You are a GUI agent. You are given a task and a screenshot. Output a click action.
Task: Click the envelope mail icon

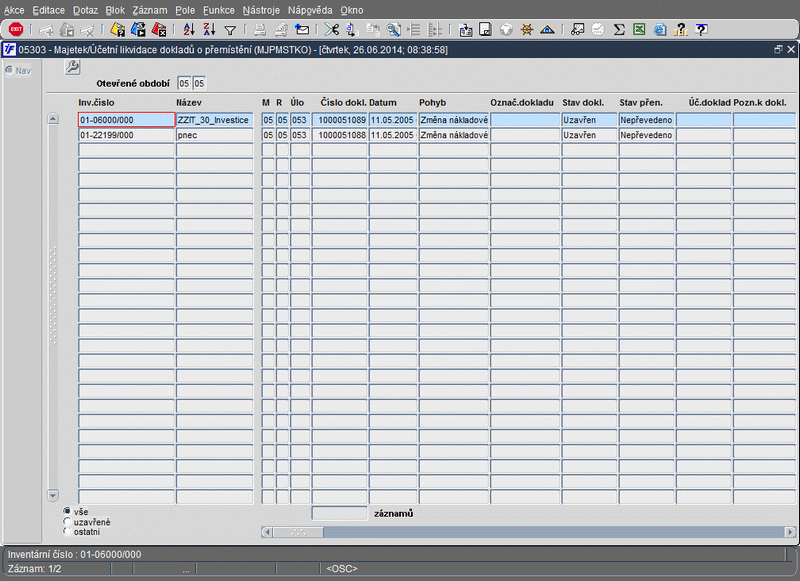tap(302, 30)
